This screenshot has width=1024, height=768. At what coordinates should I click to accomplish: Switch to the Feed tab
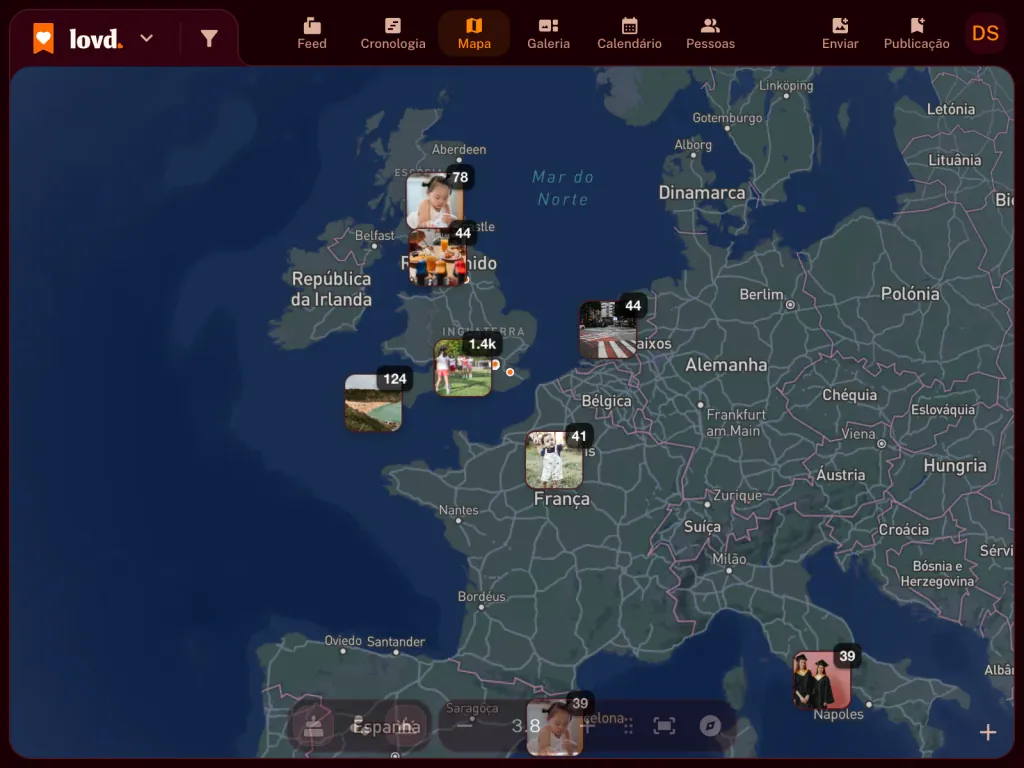coord(312,34)
